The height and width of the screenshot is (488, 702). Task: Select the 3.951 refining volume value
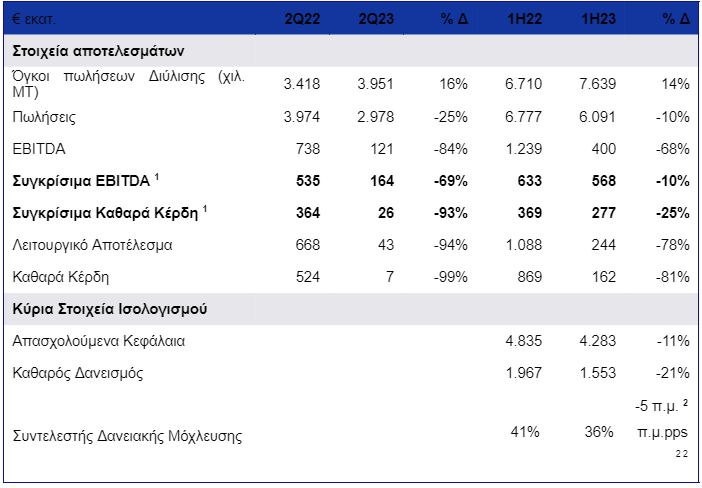(376, 85)
